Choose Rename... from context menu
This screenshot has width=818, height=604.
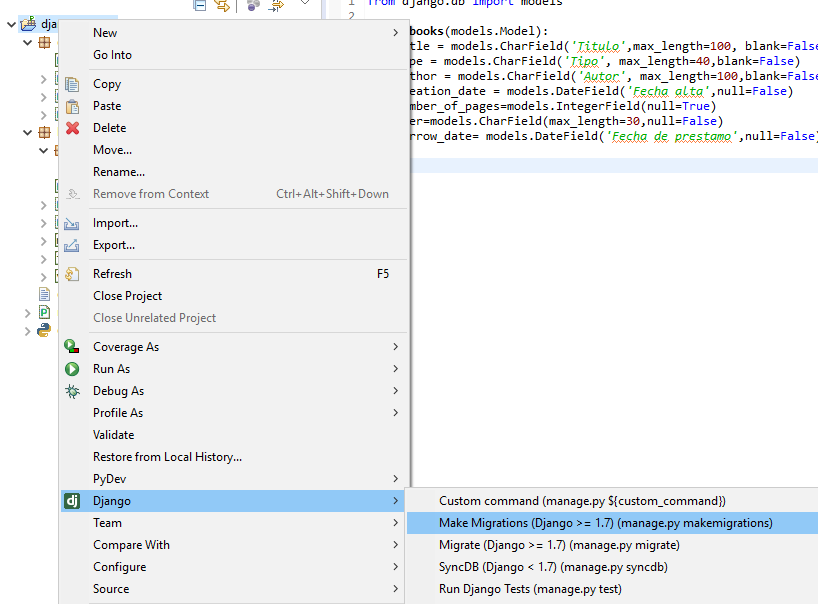[x=233, y=172]
